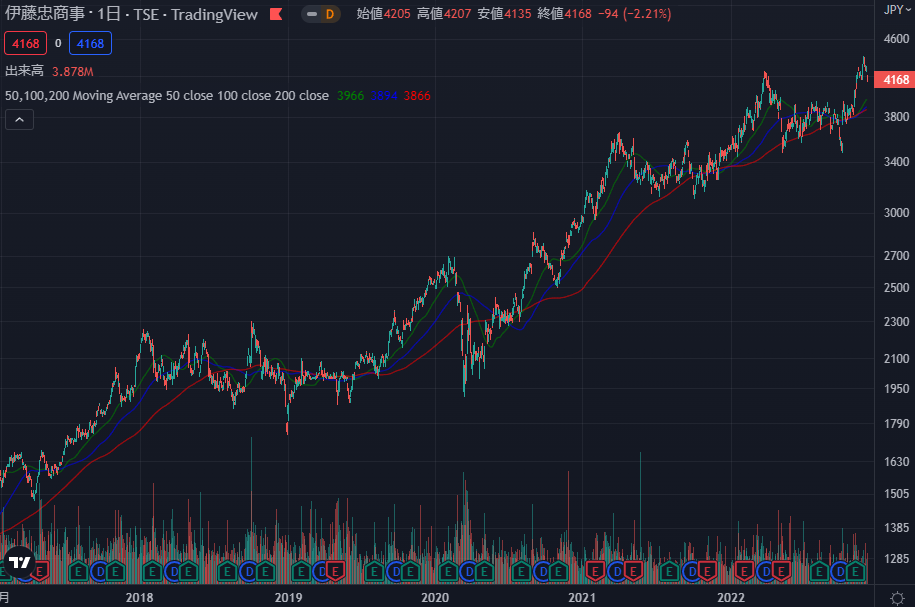The height and width of the screenshot is (607, 915).
Task: Click the 1950 price scale label
Action: coord(896,389)
